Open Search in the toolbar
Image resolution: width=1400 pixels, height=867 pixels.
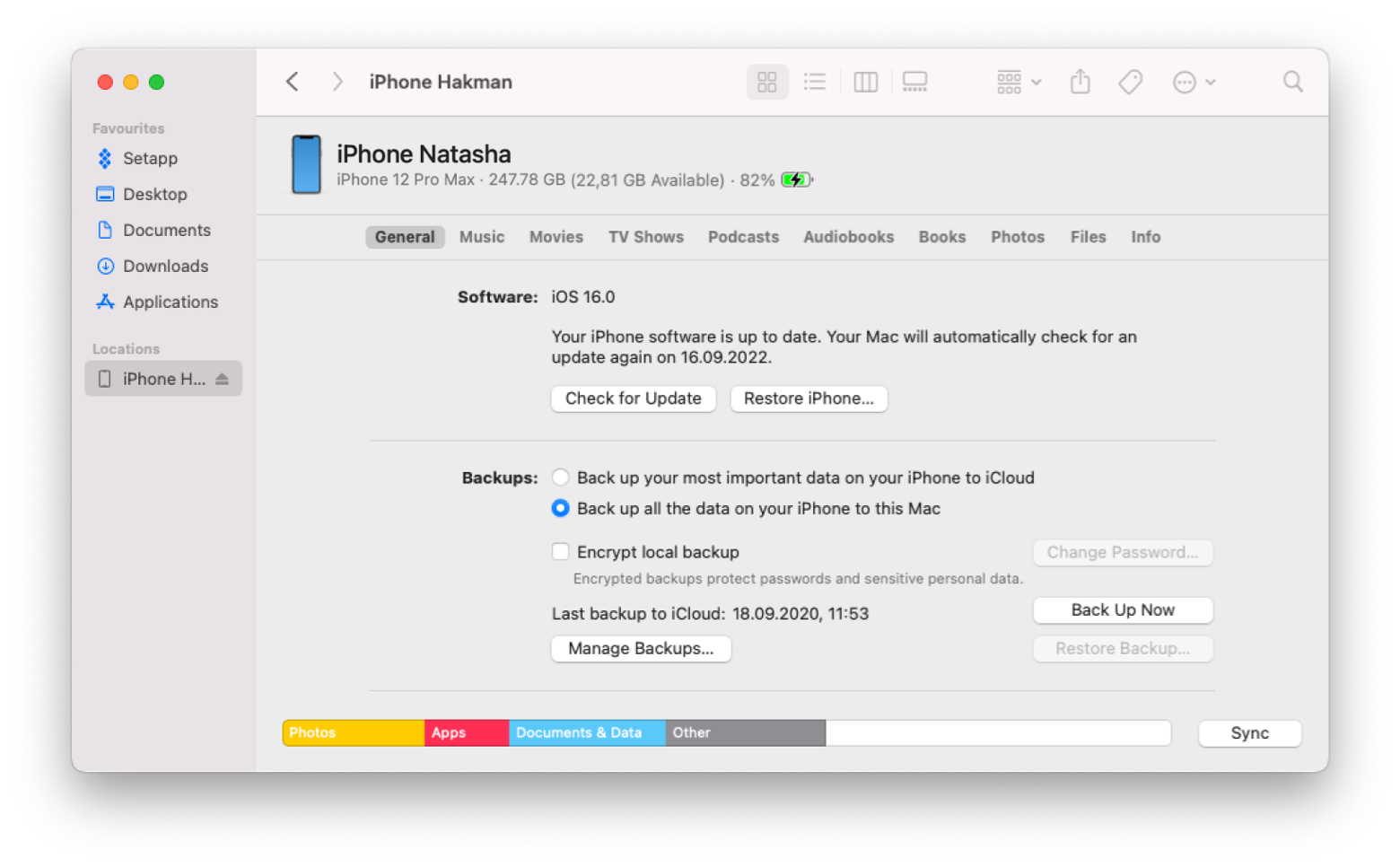[x=1292, y=82]
